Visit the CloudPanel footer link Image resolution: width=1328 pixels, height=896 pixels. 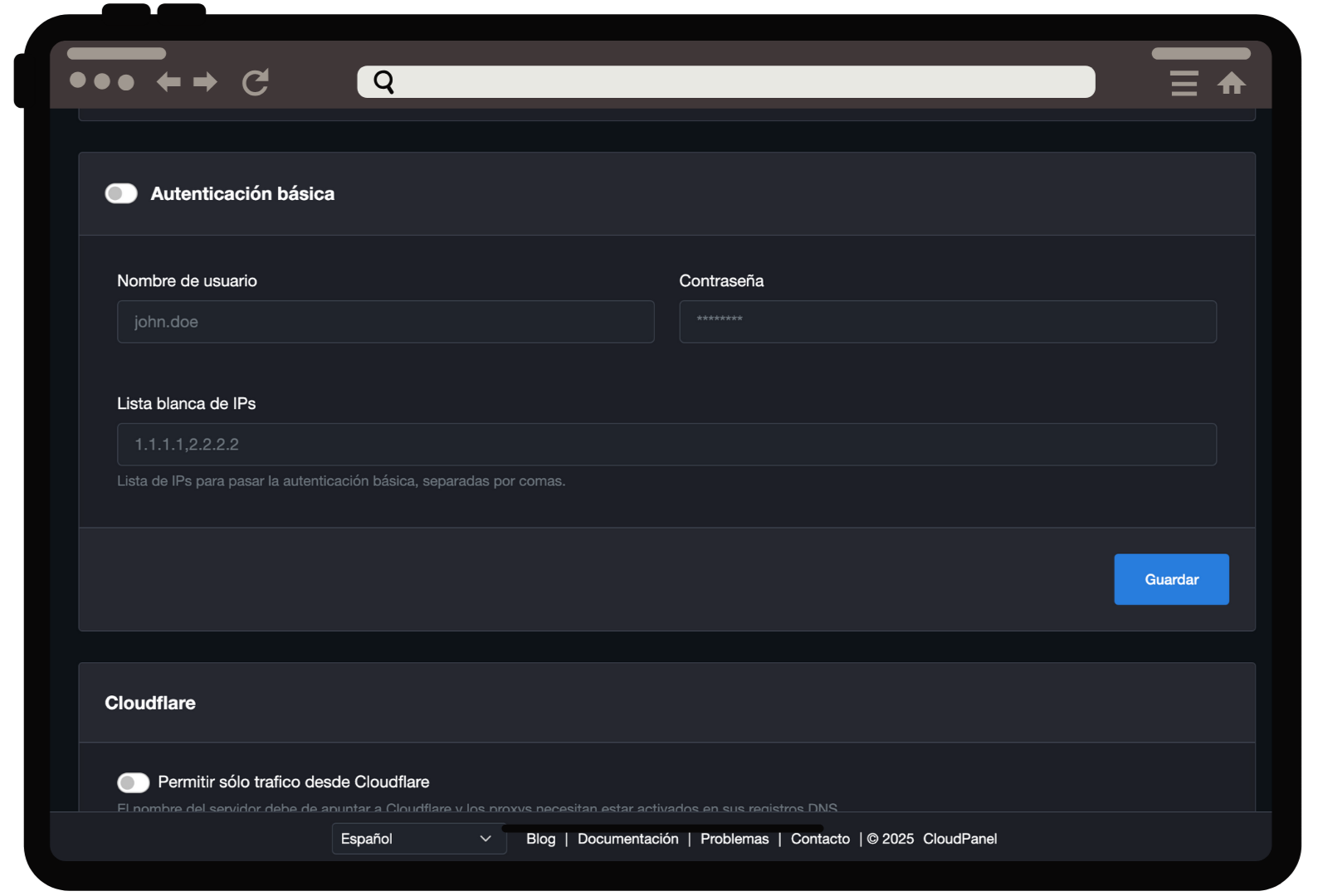coord(959,839)
